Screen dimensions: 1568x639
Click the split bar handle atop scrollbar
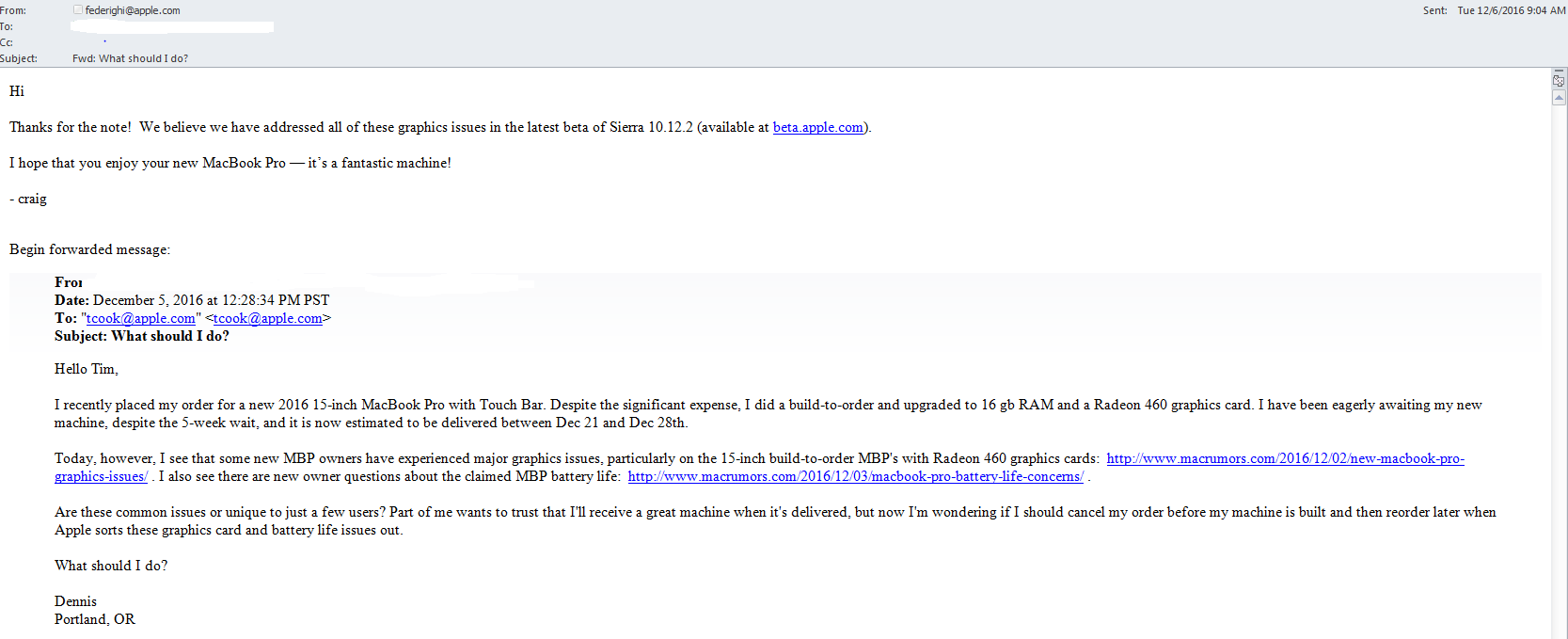click(1559, 72)
